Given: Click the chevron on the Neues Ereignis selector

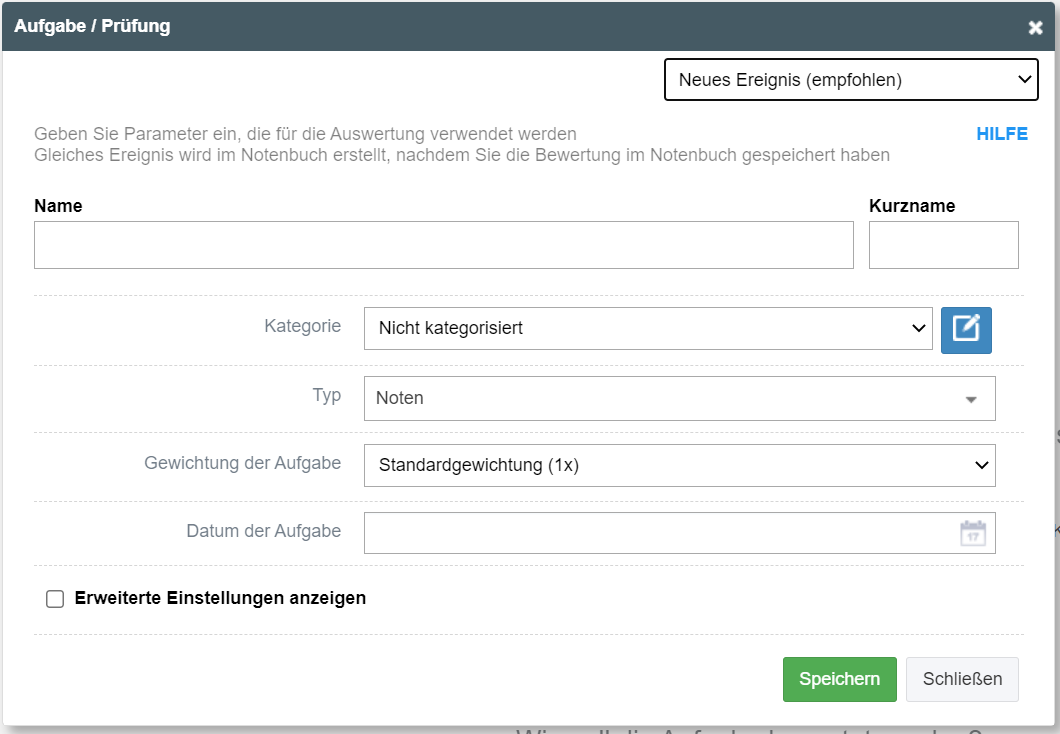Looking at the screenshot, I should [x=1023, y=79].
